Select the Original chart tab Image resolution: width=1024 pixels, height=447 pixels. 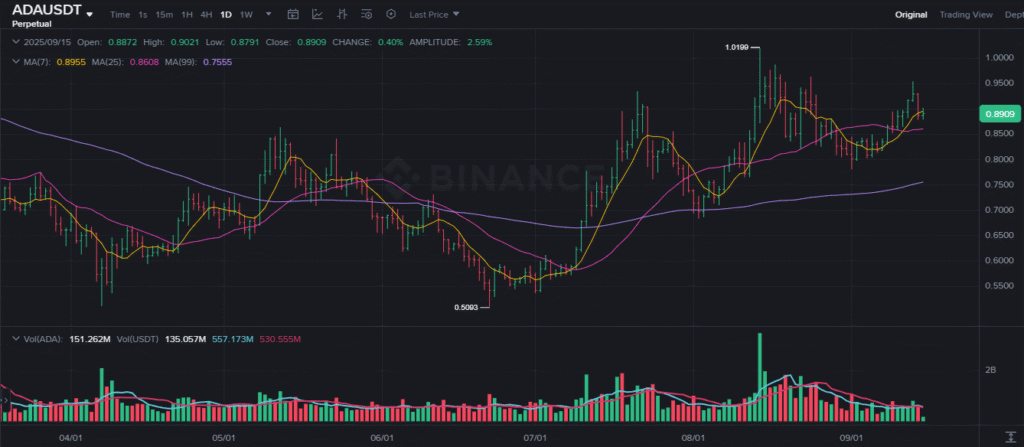(x=911, y=15)
